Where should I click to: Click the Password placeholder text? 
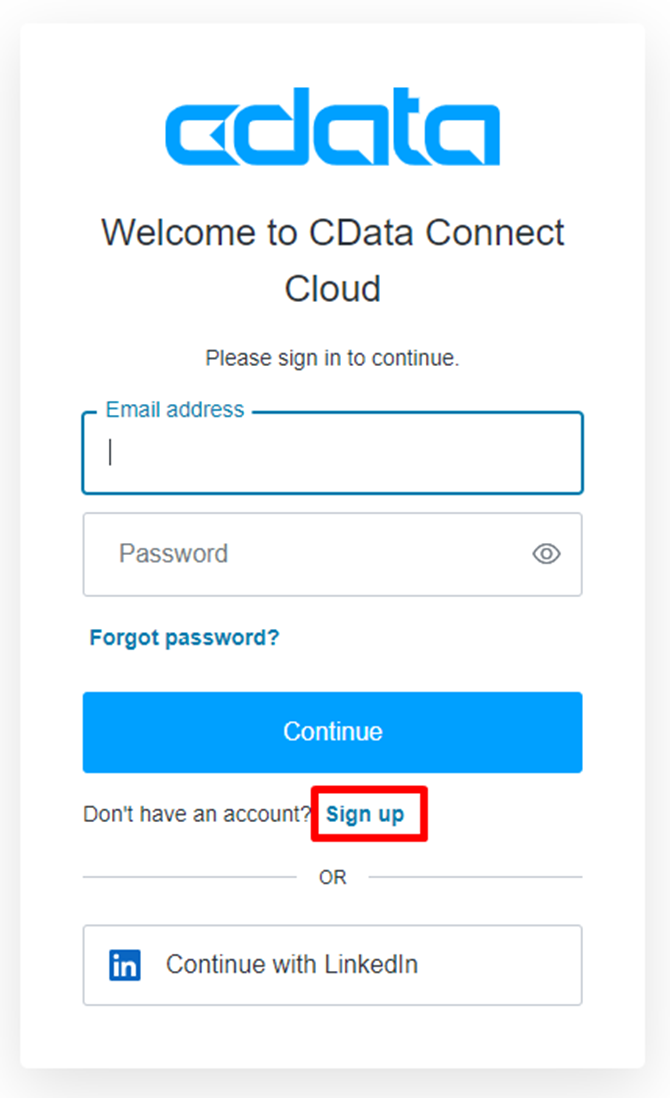pyautogui.click(x=174, y=554)
